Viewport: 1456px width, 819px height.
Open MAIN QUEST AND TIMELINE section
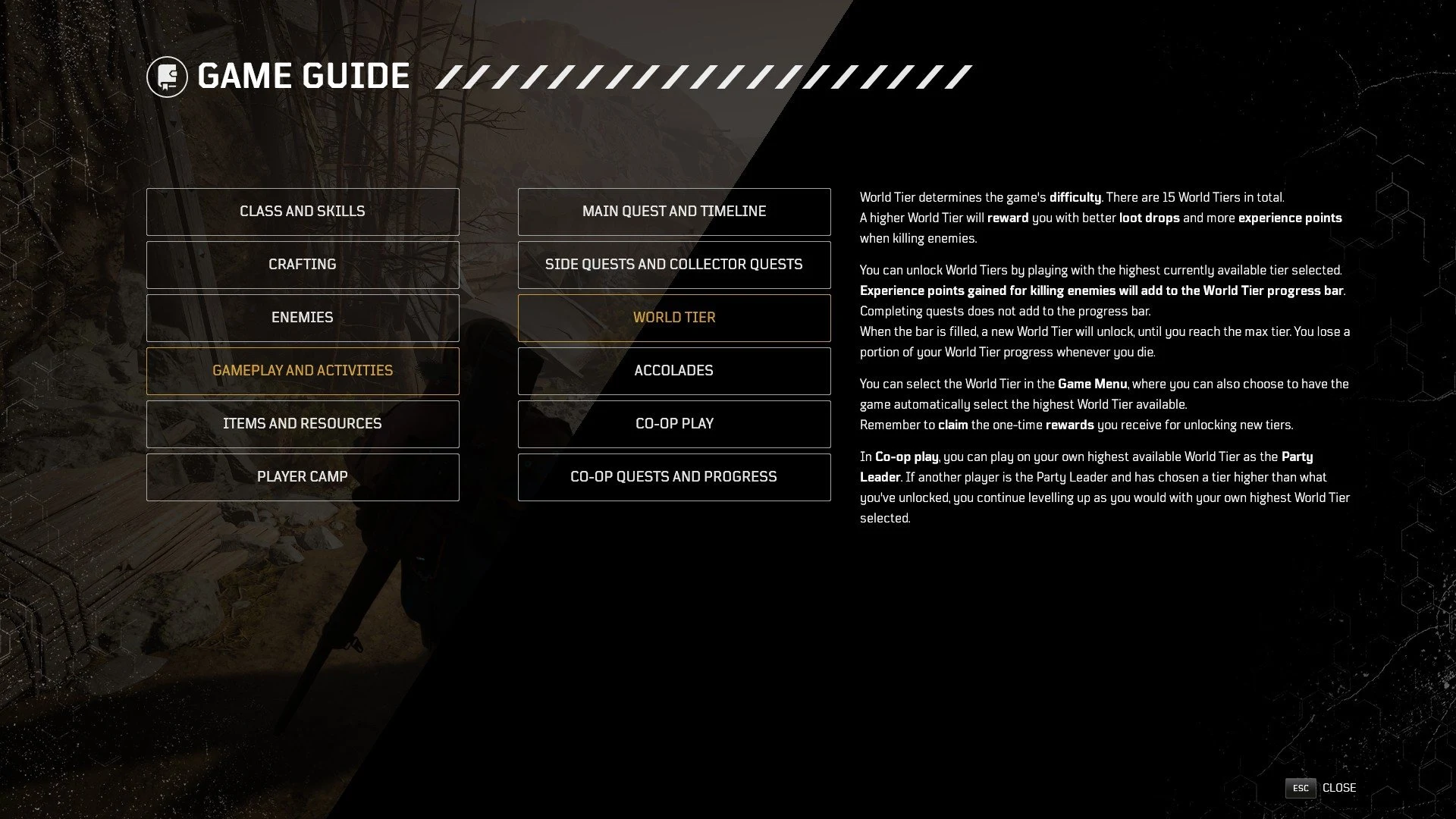[674, 211]
